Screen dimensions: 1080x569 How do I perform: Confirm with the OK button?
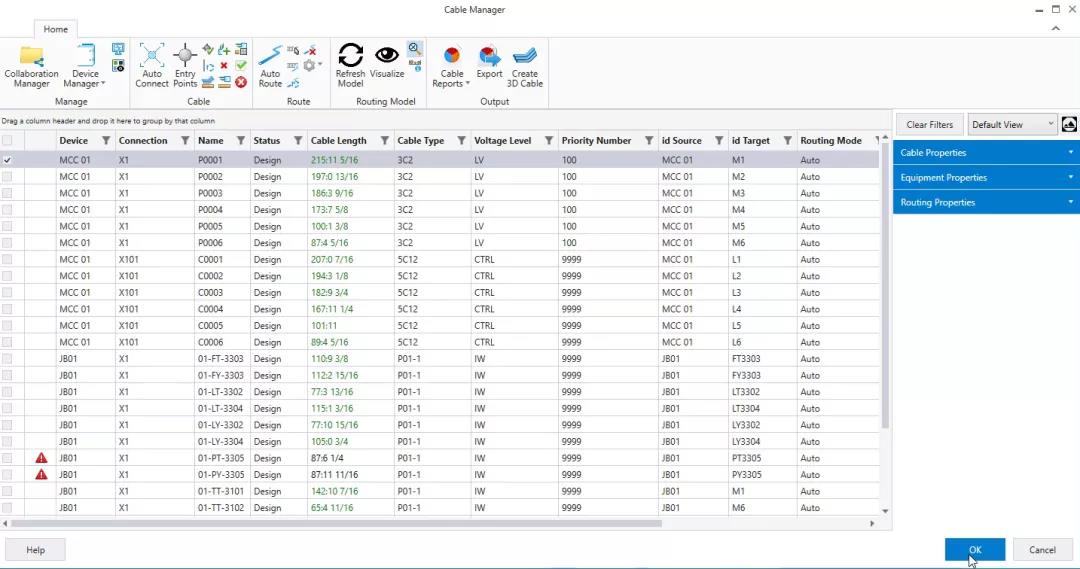coord(975,550)
